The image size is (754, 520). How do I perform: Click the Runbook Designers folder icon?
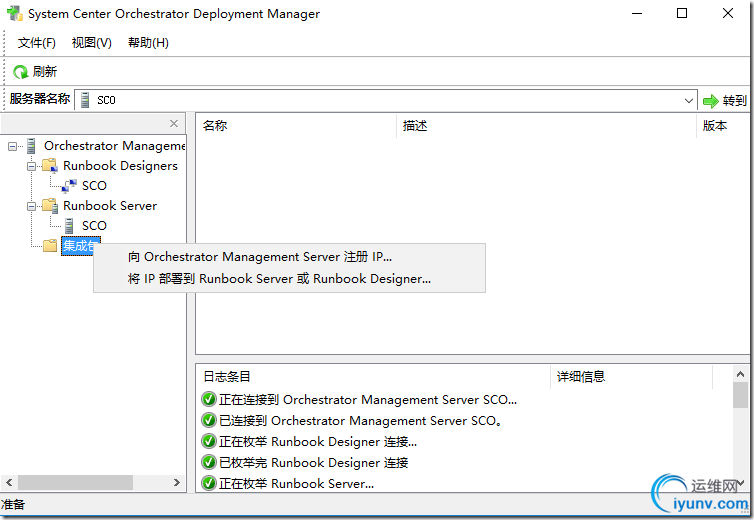[x=50, y=166]
